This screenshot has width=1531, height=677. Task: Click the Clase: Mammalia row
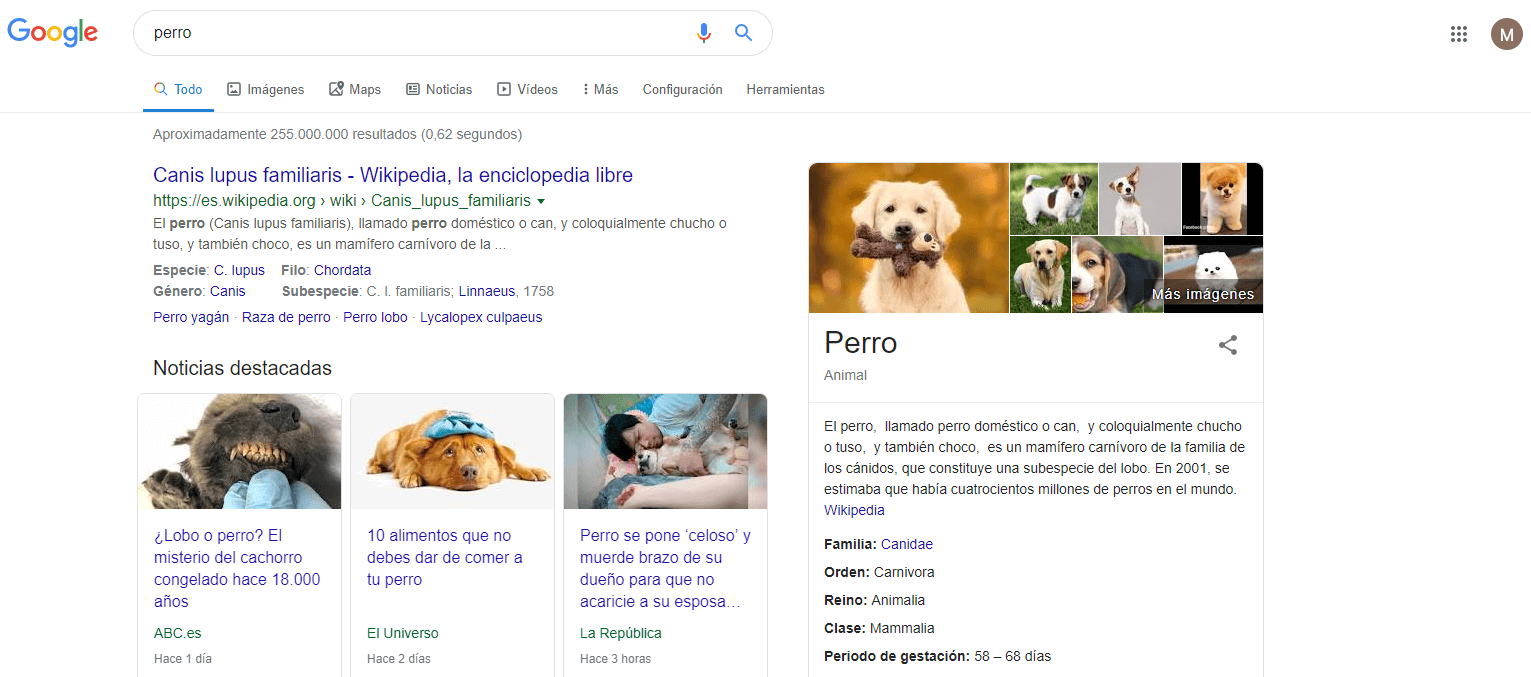click(x=879, y=628)
